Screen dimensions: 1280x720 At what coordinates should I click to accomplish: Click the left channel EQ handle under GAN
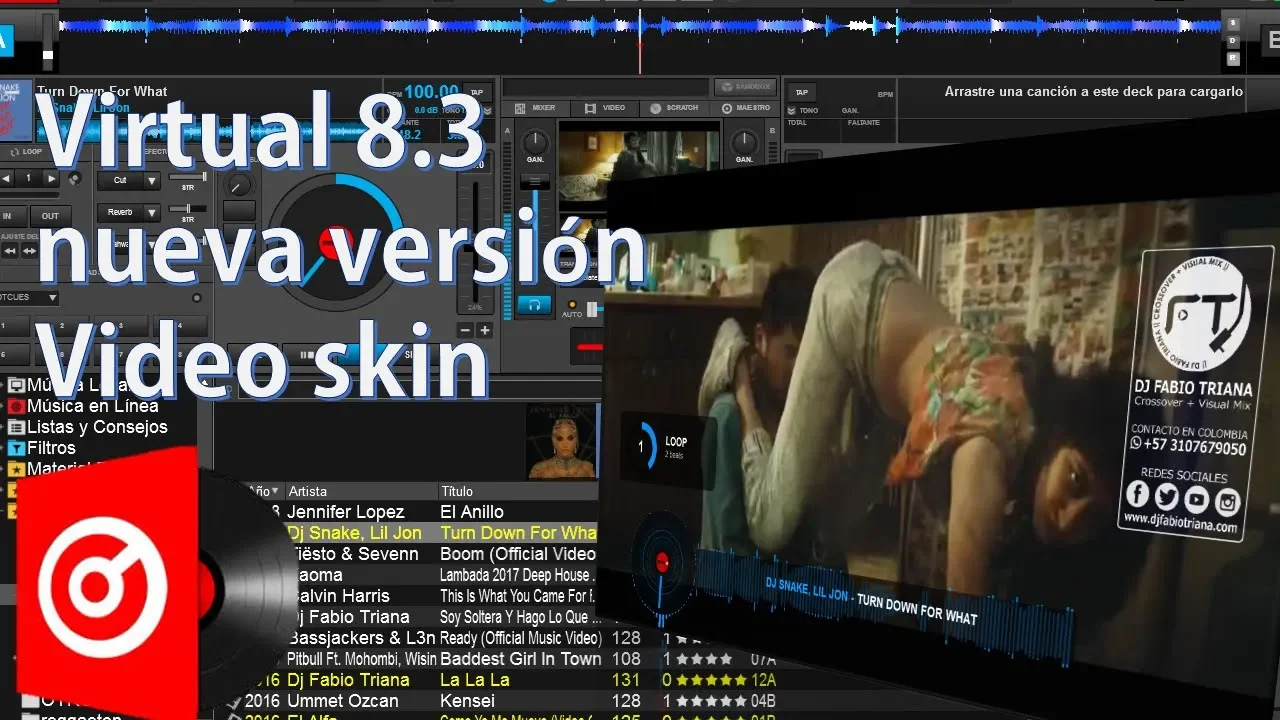[x=535, y=183]
